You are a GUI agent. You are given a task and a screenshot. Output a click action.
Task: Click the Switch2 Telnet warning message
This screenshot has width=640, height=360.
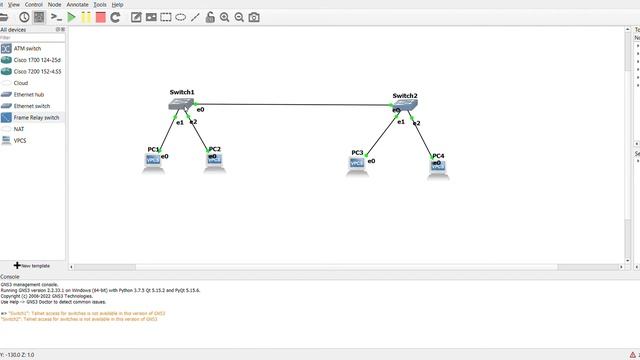79,319
